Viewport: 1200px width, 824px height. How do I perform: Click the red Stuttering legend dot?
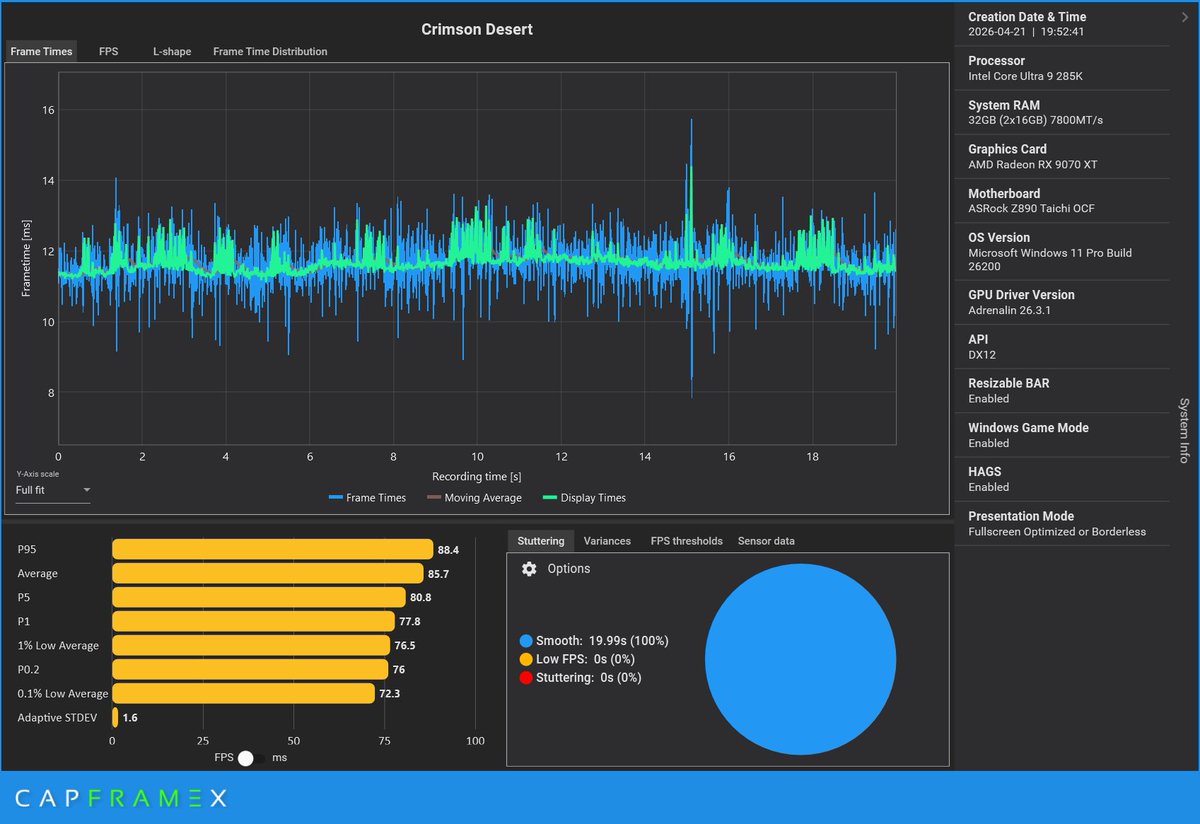[526, 678]
